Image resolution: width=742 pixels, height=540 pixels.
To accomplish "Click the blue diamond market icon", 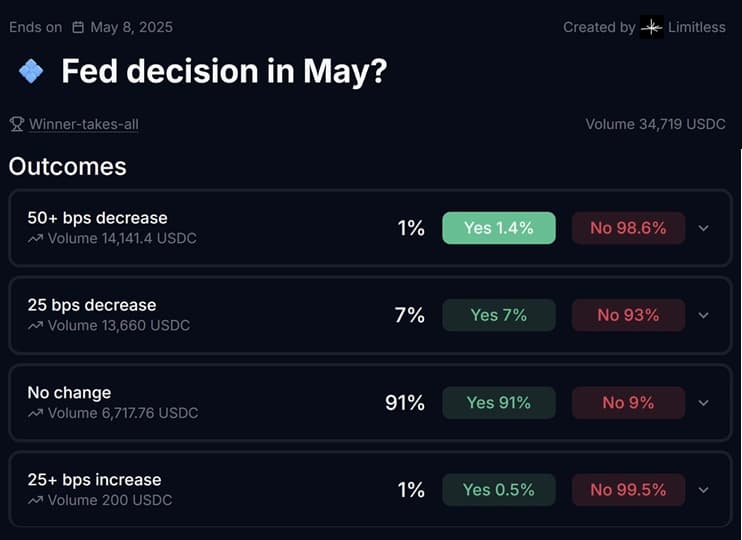I will pyautogui.click(x=31, y=71).
